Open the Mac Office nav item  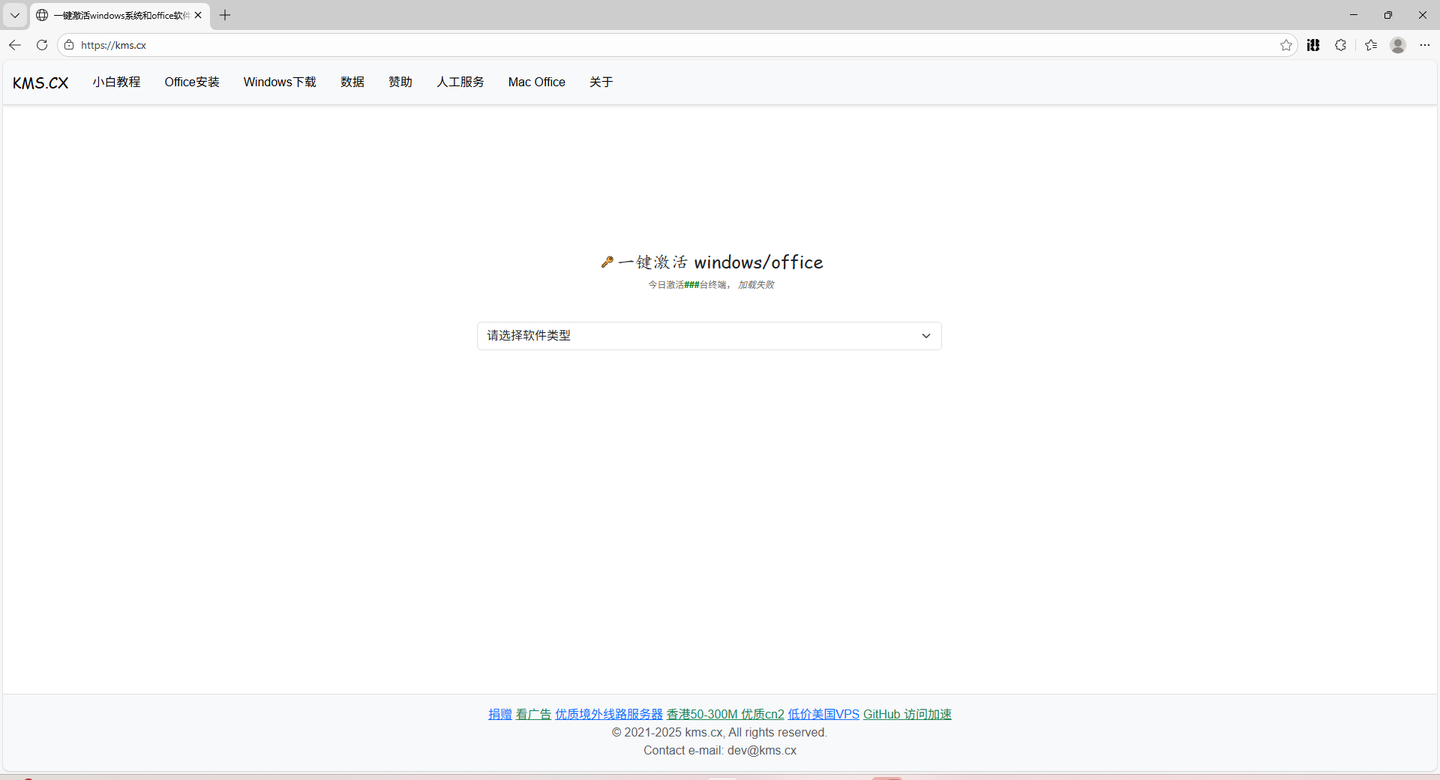tap(537, 82)
